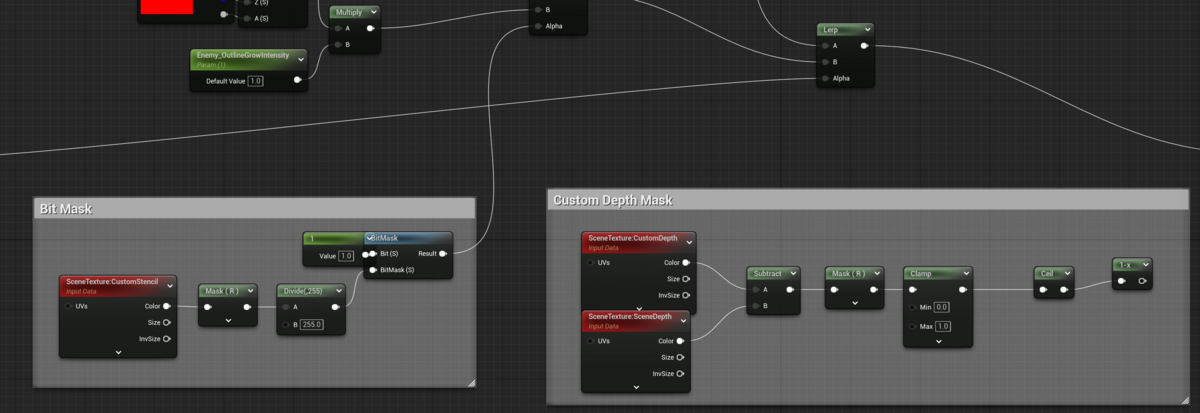Open Custom Depth Mask's Mask (R) chevron
1200x413 pixels.
pyautogui.click(x=877, y=273)
